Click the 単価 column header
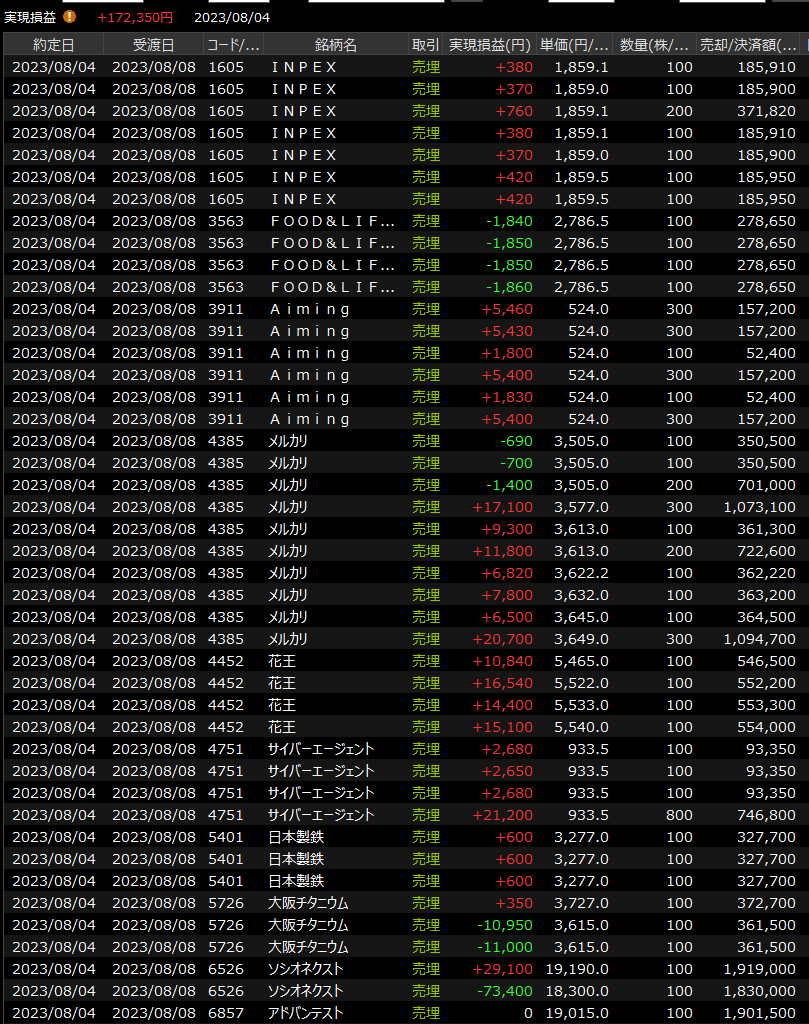 tap(574, 45)
